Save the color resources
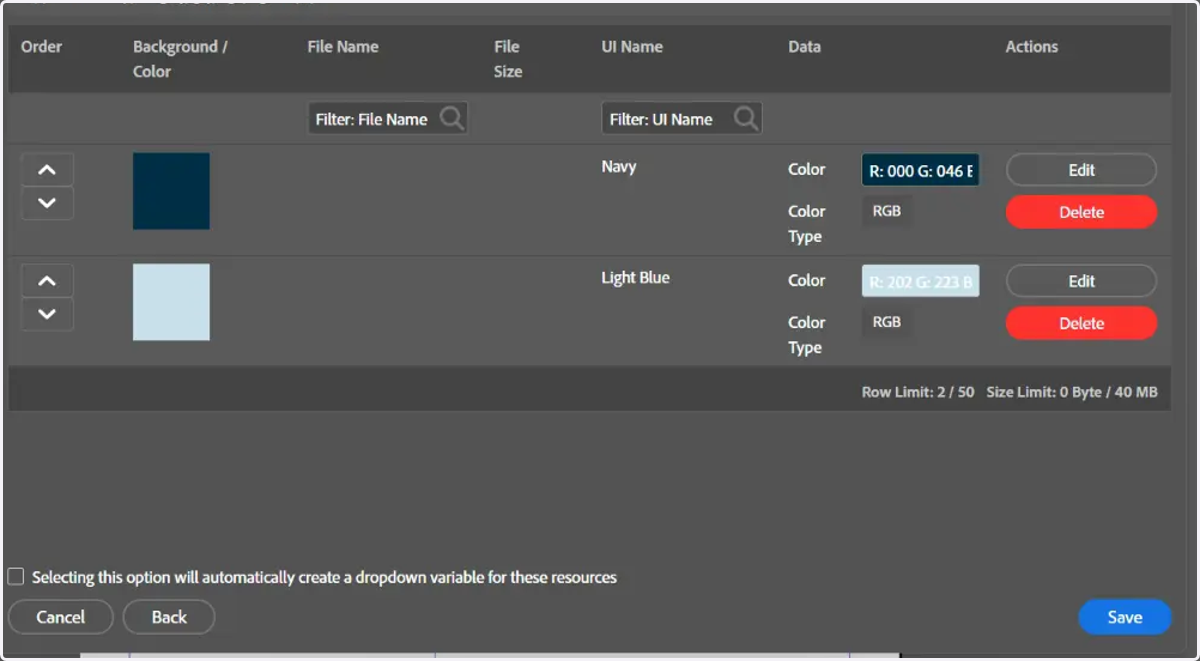 click(1125, 617)
